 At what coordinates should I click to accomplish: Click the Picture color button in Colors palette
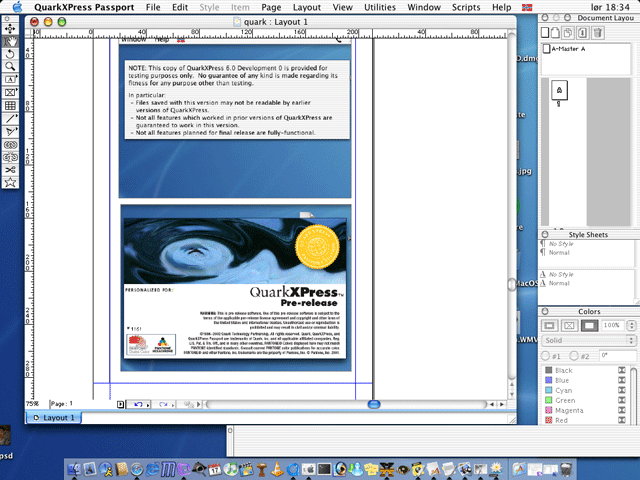pyautogui.click(x=569, y=325)
